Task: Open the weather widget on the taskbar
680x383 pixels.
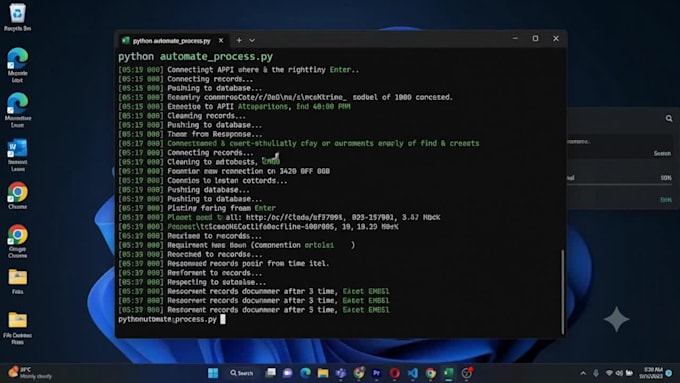Action: (29, 373)
